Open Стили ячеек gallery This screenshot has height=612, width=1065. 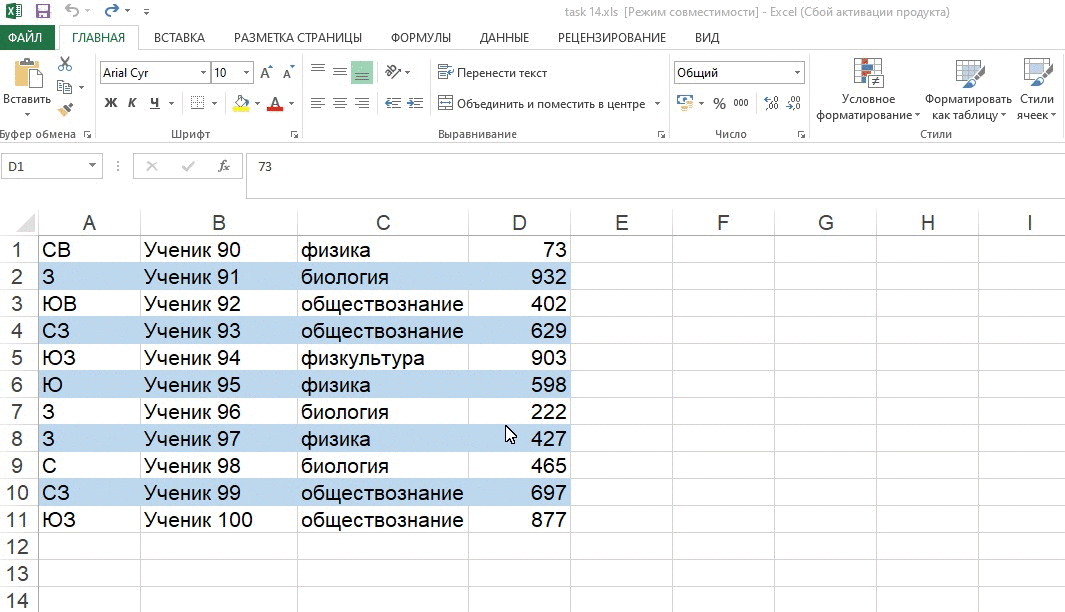1036,90
